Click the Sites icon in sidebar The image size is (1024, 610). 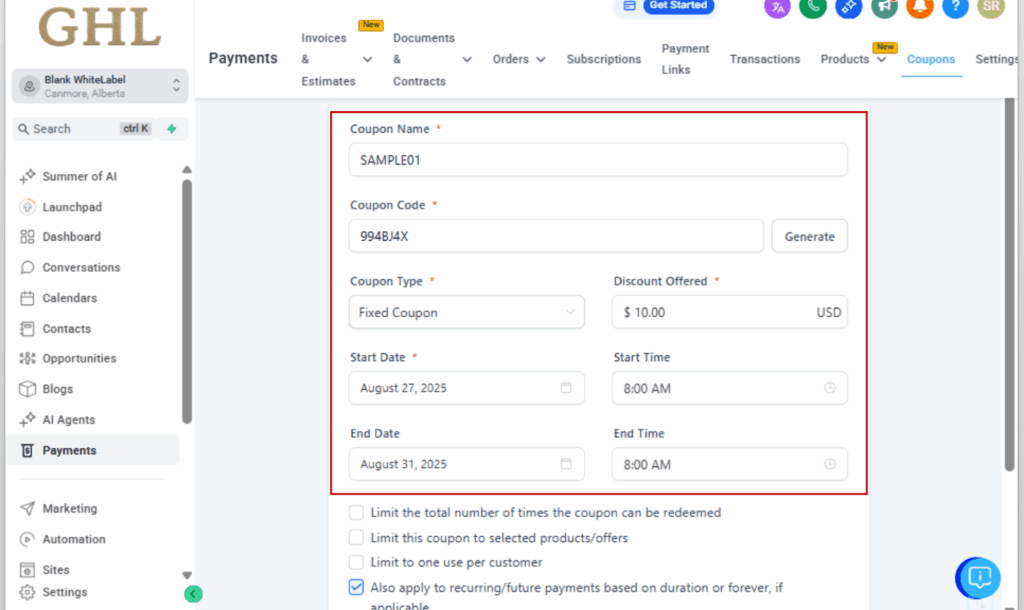(27, 570)
